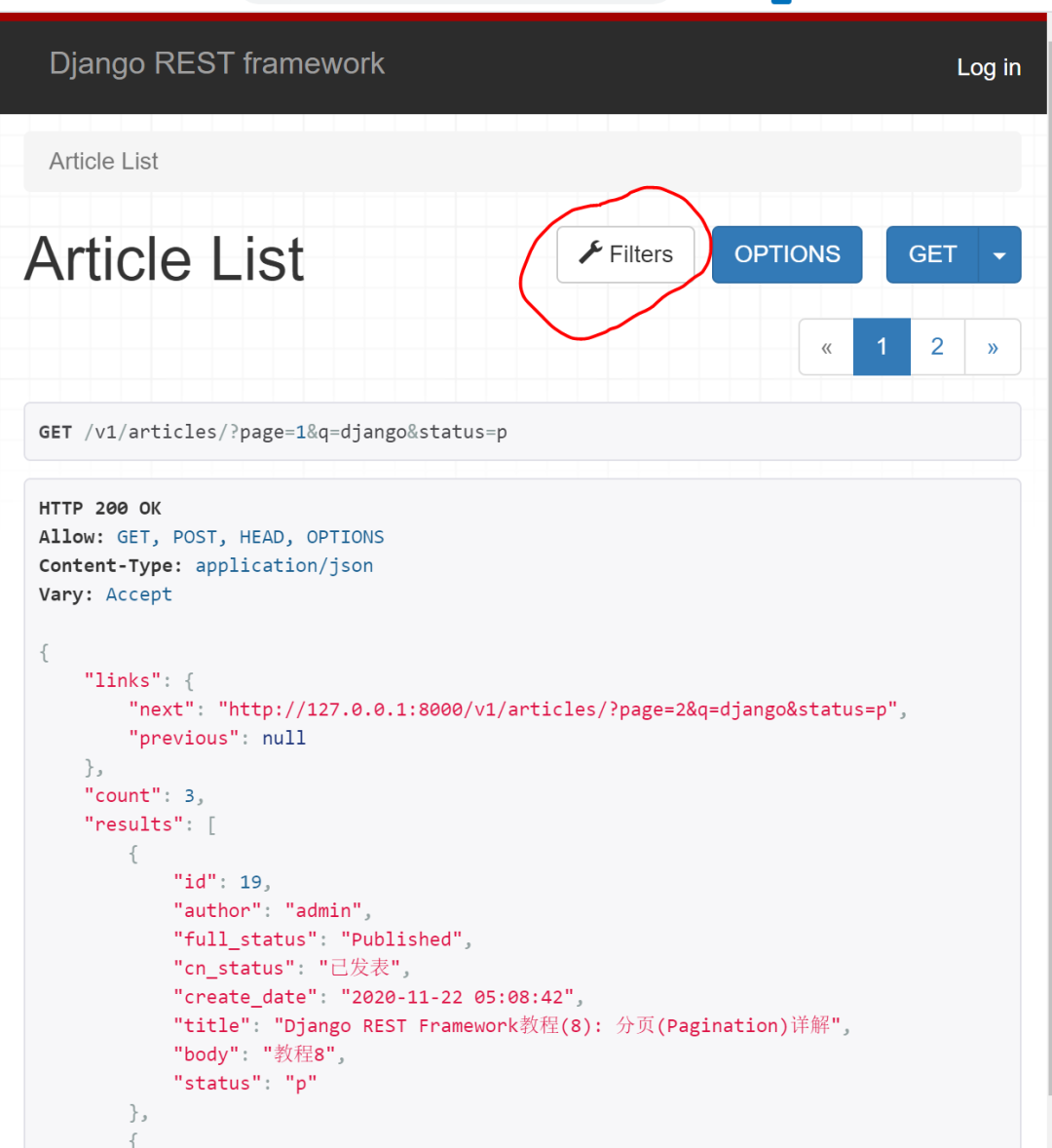Click the Article List breadcrumb
The image size is (1052, 1148).
(x=103, y=161)
